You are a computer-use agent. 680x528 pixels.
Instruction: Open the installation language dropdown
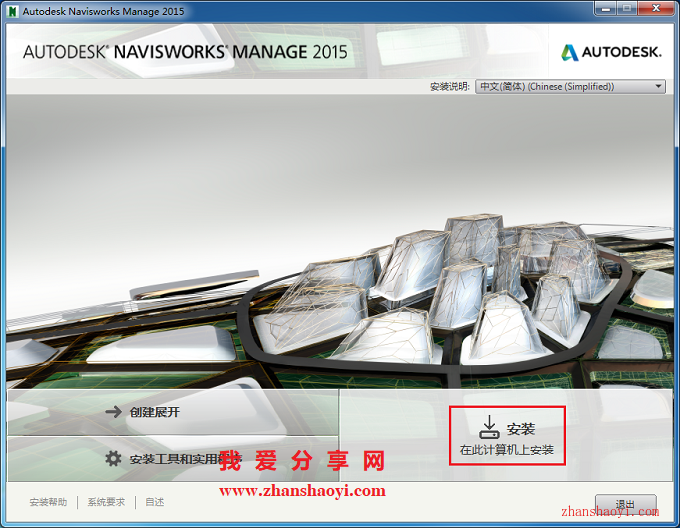570,86
